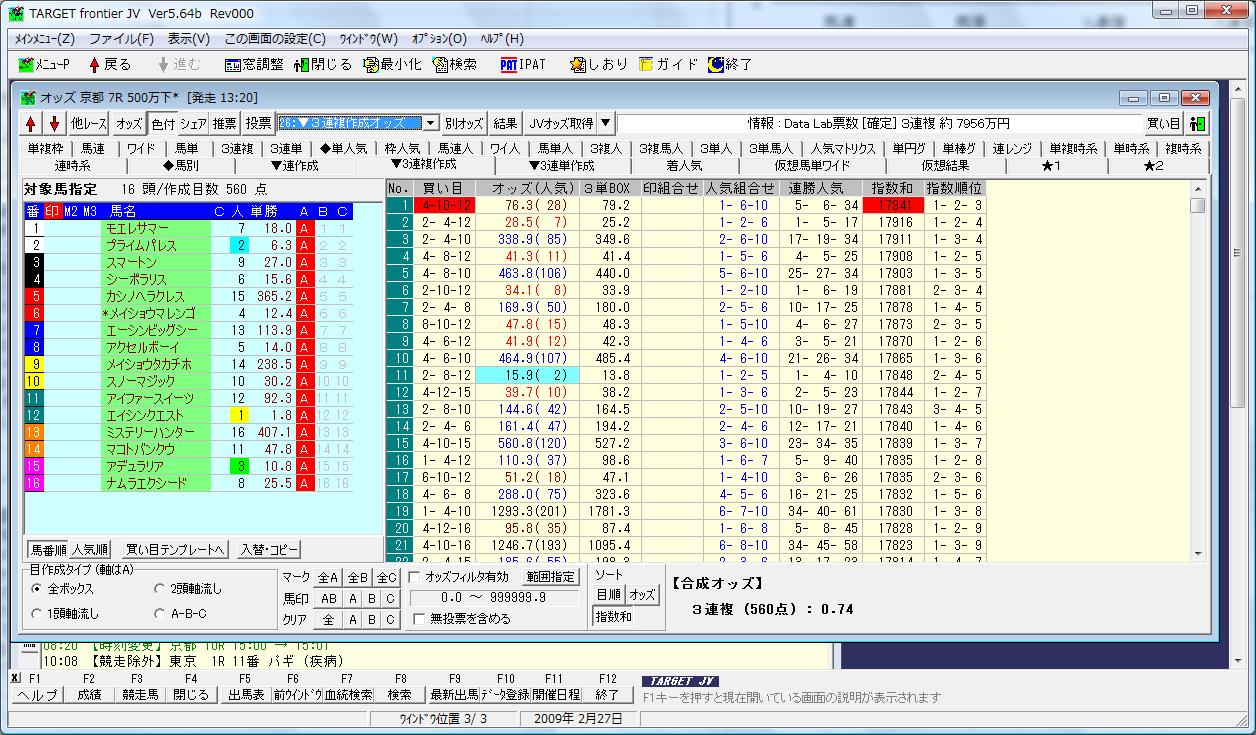Open the ガイド guide icon
Viewport: 1256px width, 735px height.
point(669,64)
